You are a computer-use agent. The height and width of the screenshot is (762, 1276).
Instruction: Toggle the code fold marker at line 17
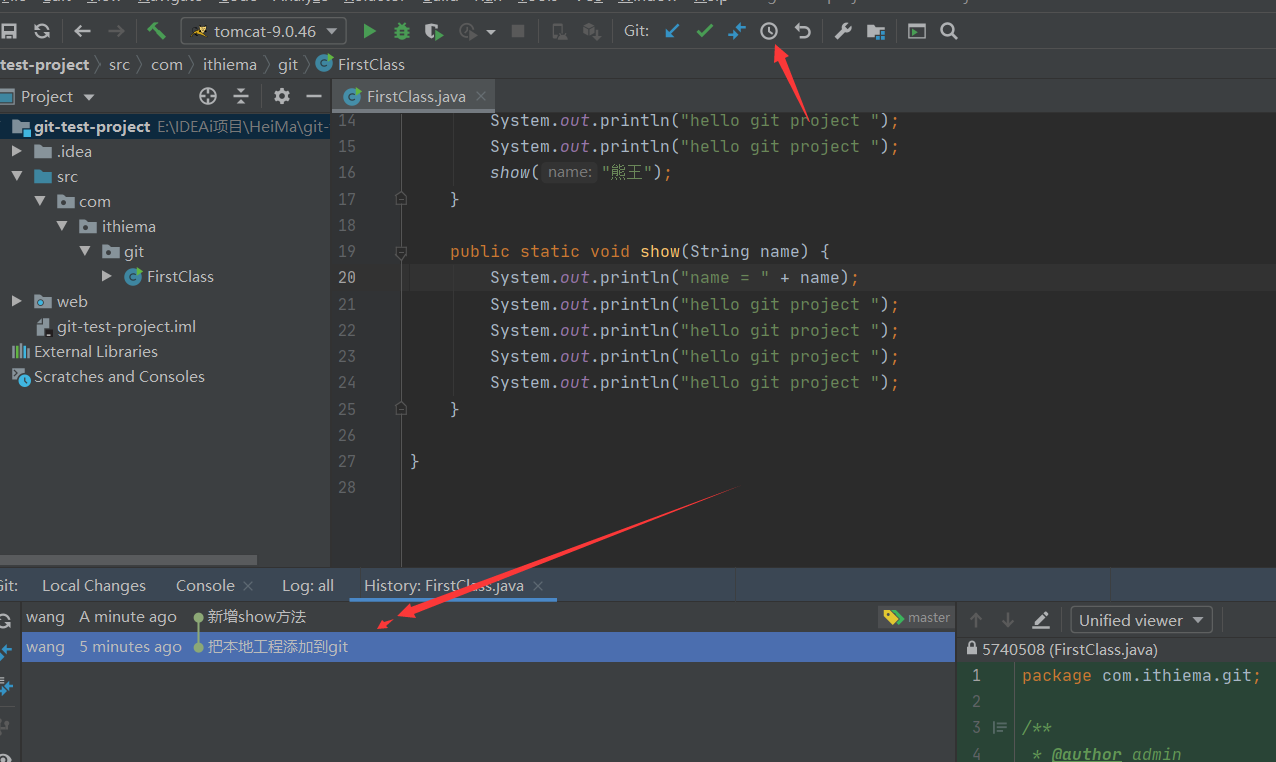[401, 199]
